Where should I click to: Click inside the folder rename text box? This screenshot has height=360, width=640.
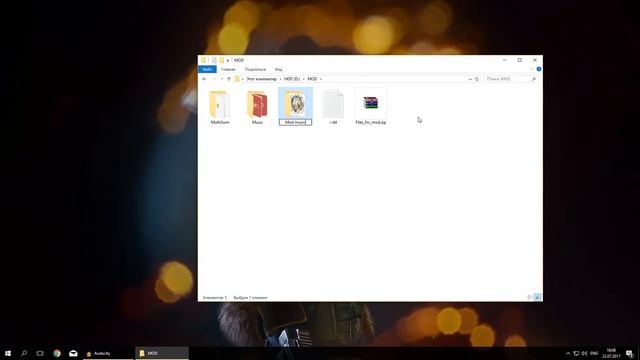[295, 122]
